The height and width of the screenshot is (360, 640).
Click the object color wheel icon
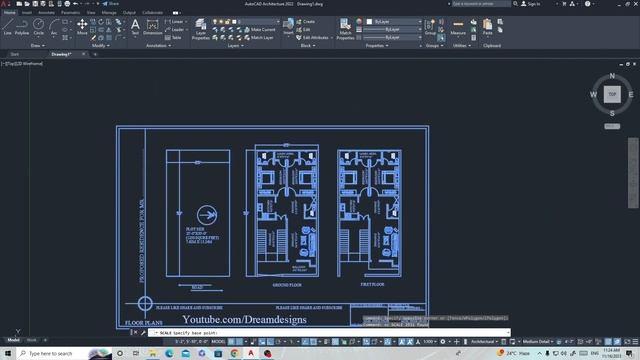[359, 21]
